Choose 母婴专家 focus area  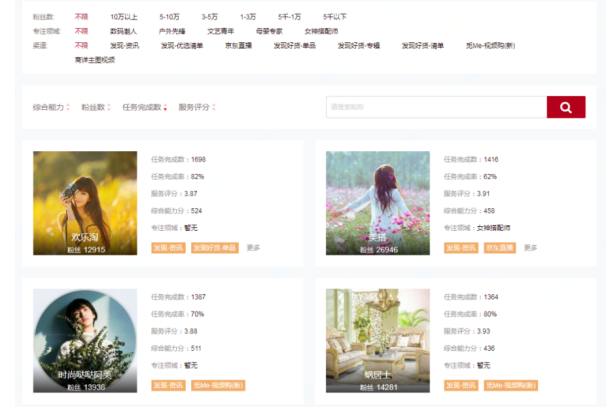click(x=269, y=31)
